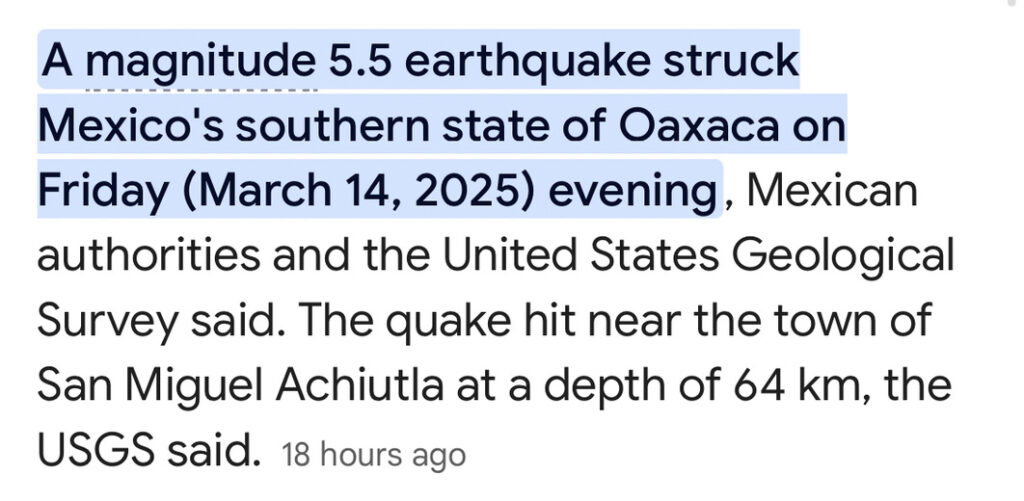The image size is (1024, 501).
Task: Click the word "authorities" in the snippet
Action: pyautogui.click(x=148, y=256)
